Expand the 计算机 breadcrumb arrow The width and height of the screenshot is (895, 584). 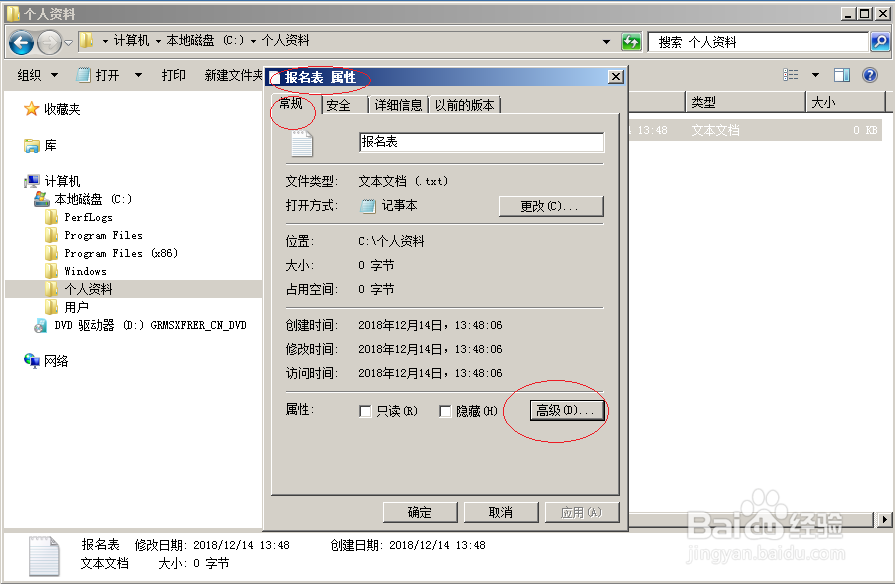click(x=158, y=41)
